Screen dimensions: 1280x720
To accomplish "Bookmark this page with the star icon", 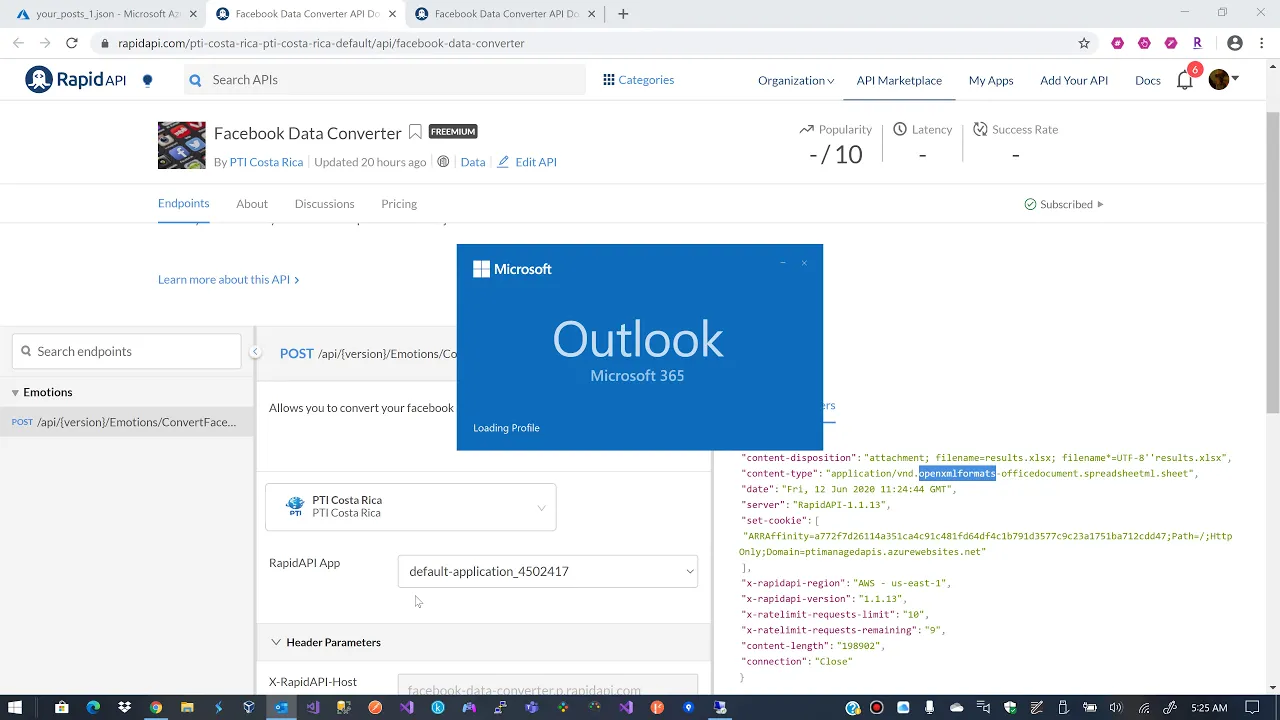I will 1084,43.
